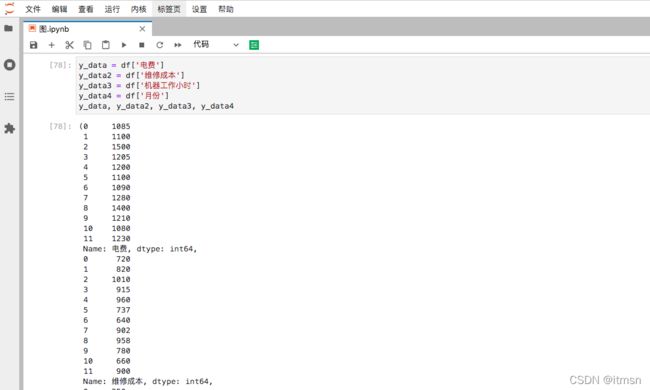Close the 图.ipynb tab
650x390 pixels.
coord(142,29)
